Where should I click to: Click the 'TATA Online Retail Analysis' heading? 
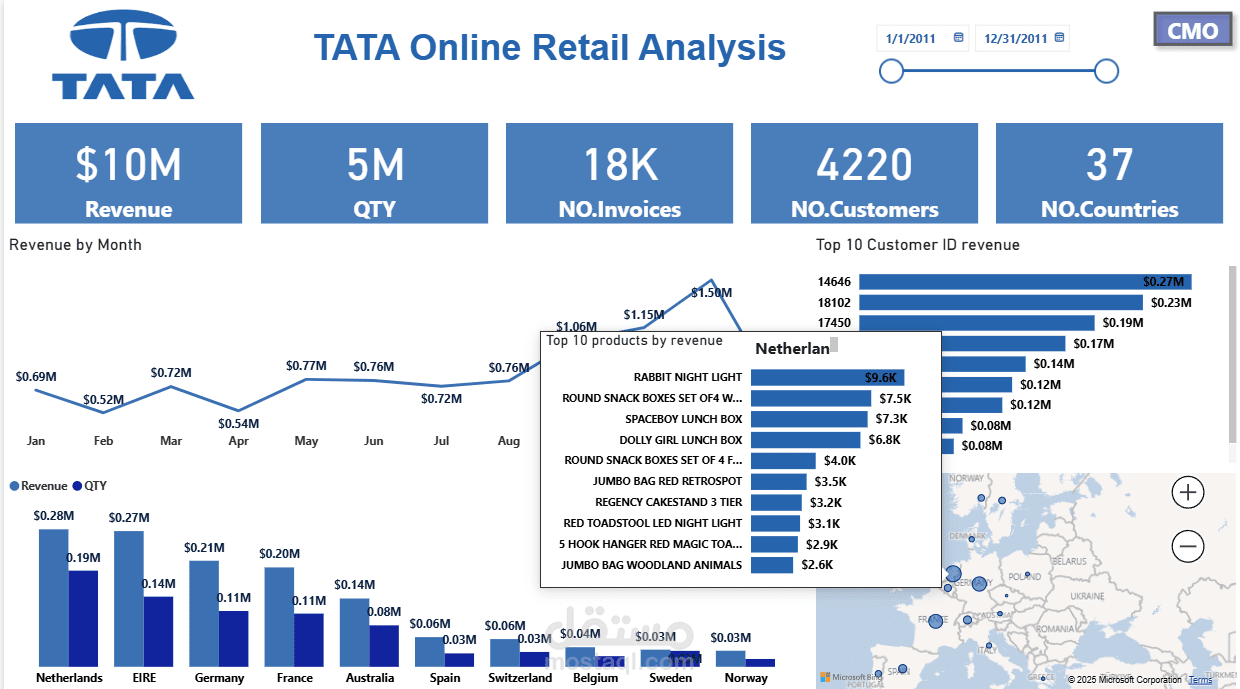(550, 47)
